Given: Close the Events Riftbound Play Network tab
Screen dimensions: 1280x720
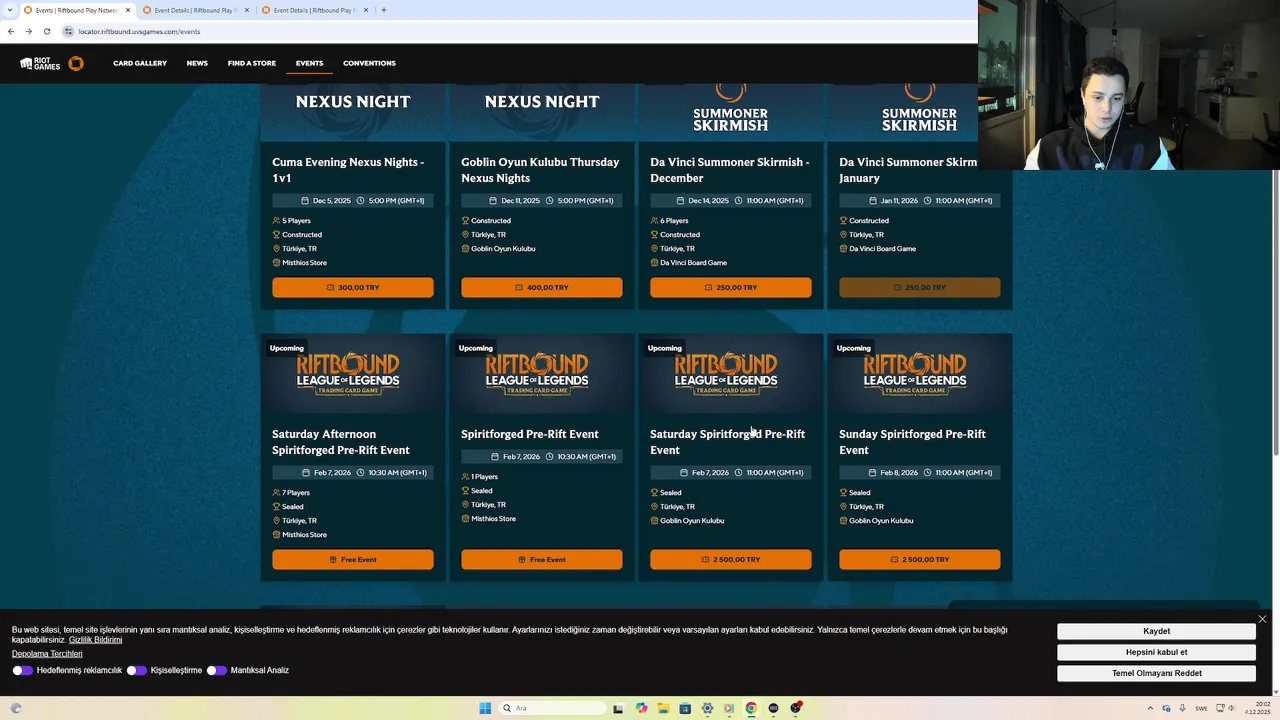Looking at the screenshot, I should point(128,10).
